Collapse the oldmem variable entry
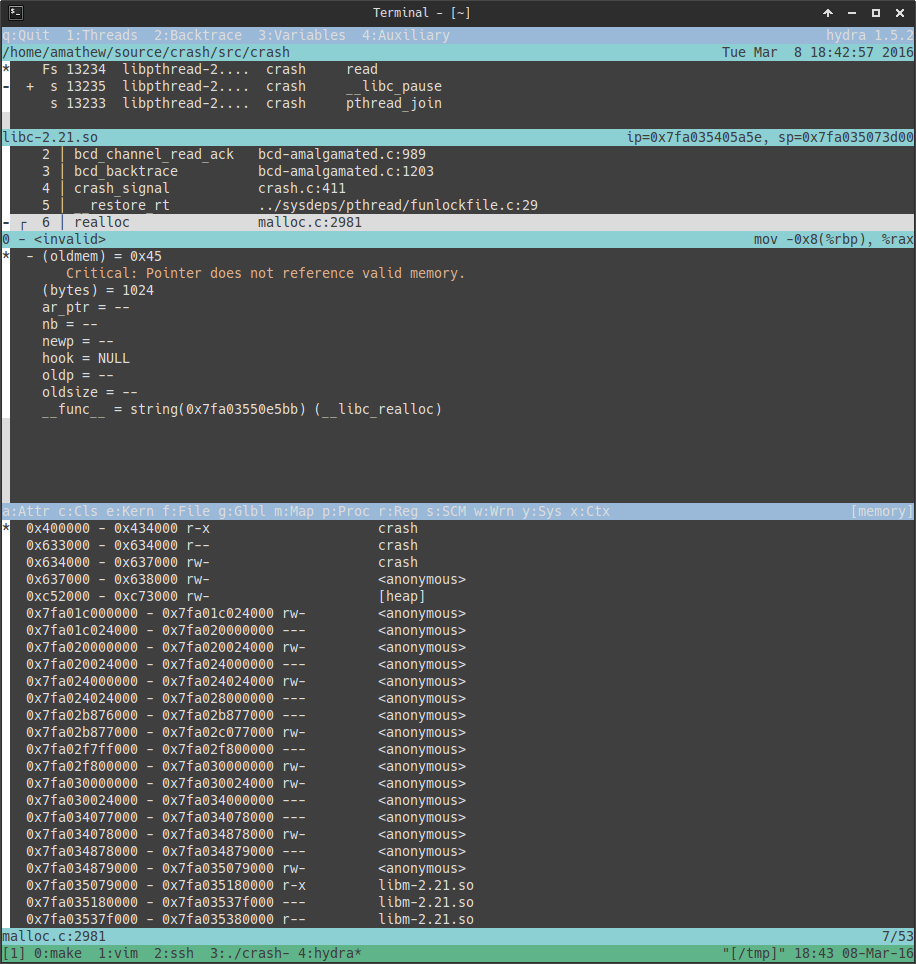The image size is (916, 964). pos(30,256)
